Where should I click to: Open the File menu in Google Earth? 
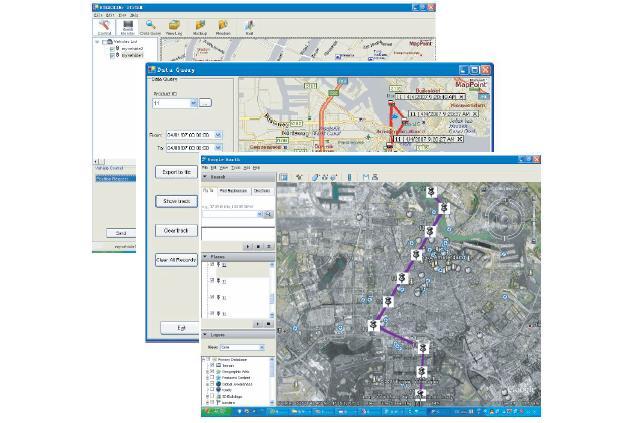(204, 167)
